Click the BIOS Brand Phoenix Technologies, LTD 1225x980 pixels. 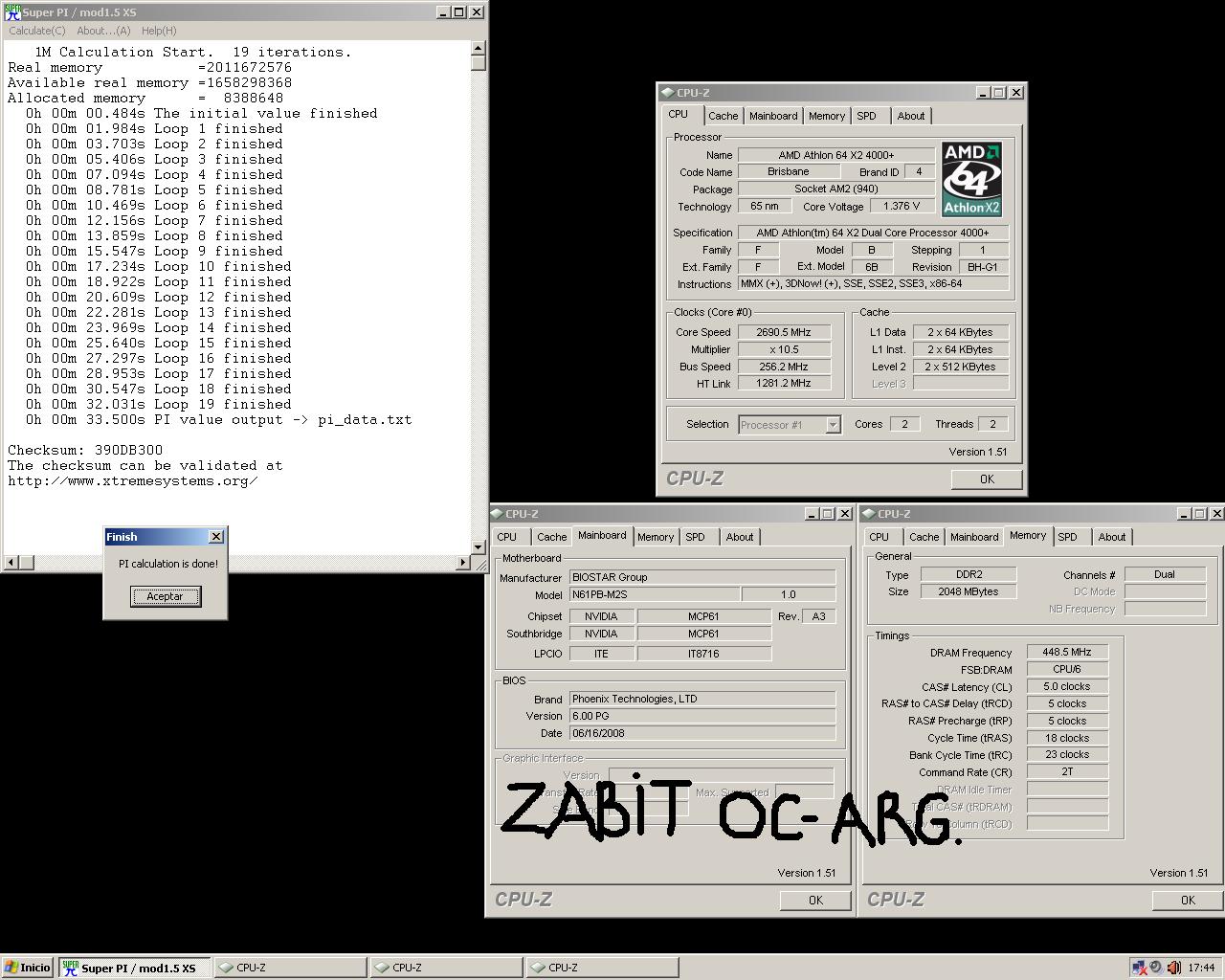702,699
